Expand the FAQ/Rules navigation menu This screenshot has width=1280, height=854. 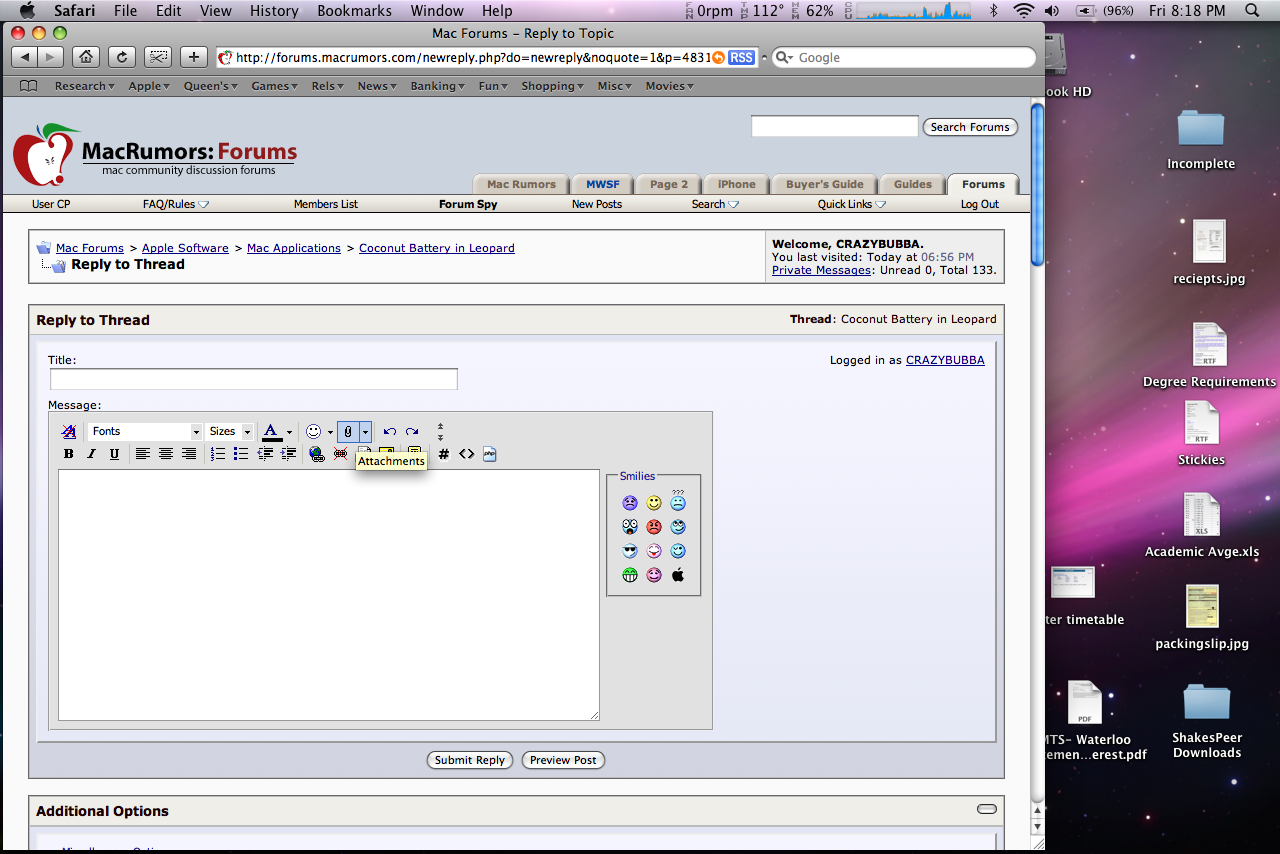[176, 204]
